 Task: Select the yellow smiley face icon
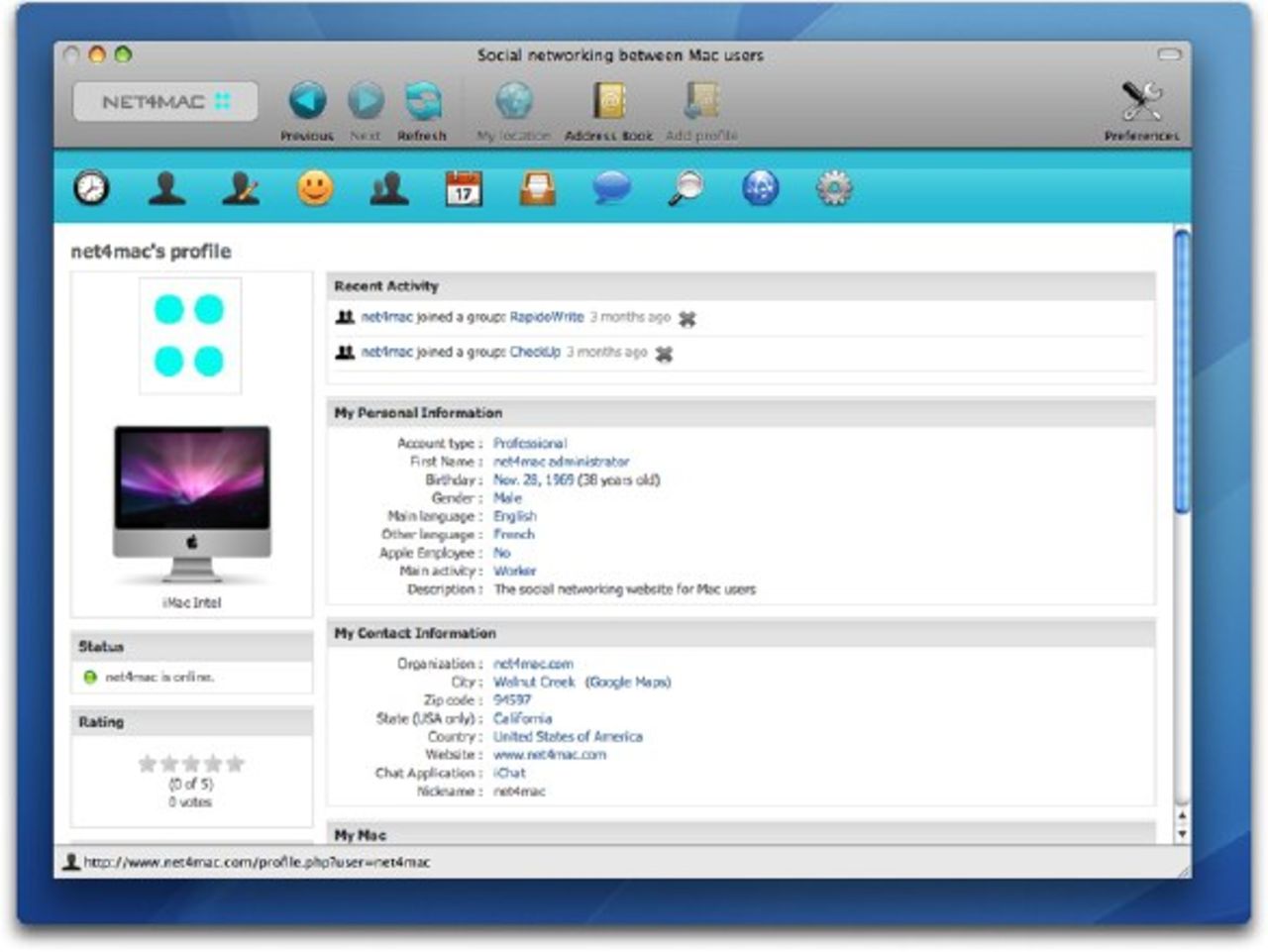pyautogui.click(x=315, y=187)
